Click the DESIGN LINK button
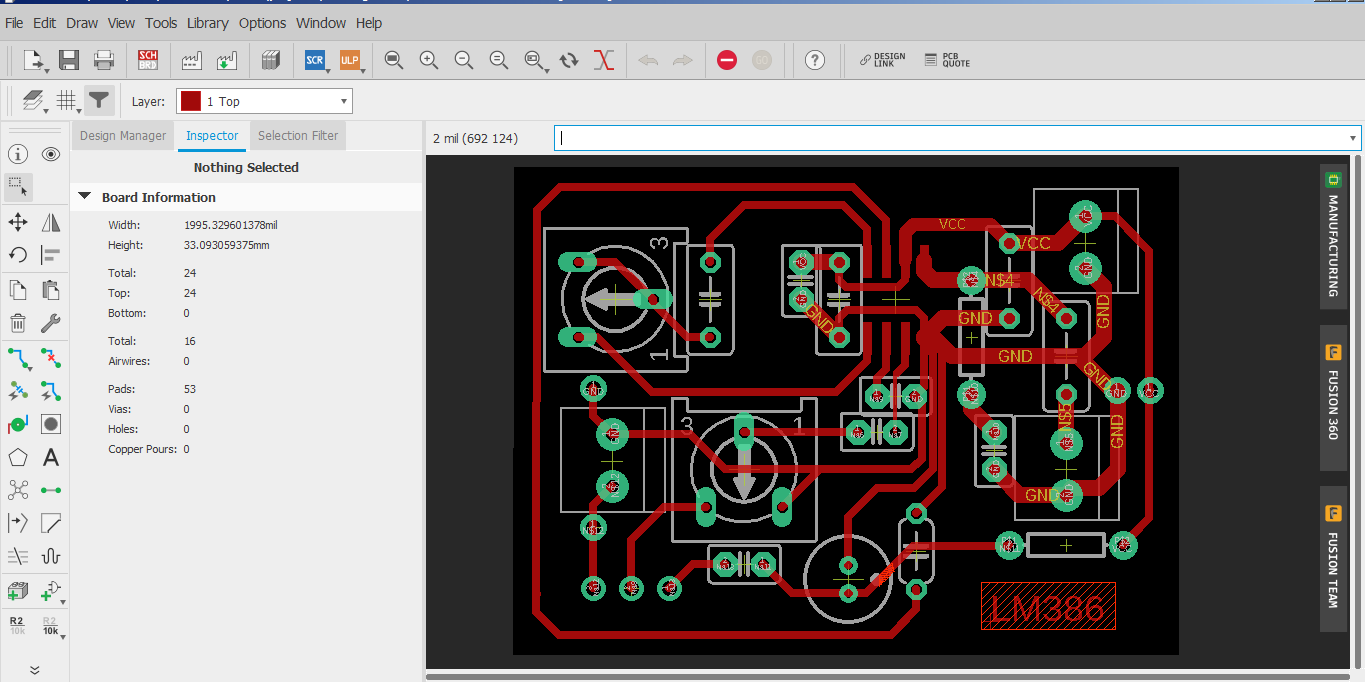This screenshot has width=1365, height=682. pos(878,60)
